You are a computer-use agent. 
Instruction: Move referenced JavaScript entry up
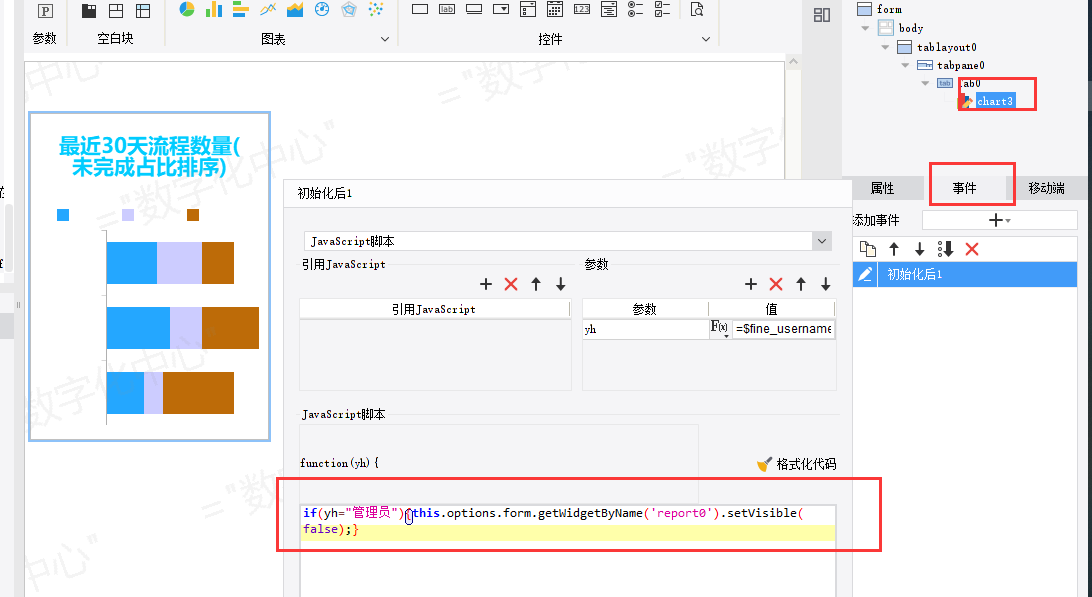[536, 284]
